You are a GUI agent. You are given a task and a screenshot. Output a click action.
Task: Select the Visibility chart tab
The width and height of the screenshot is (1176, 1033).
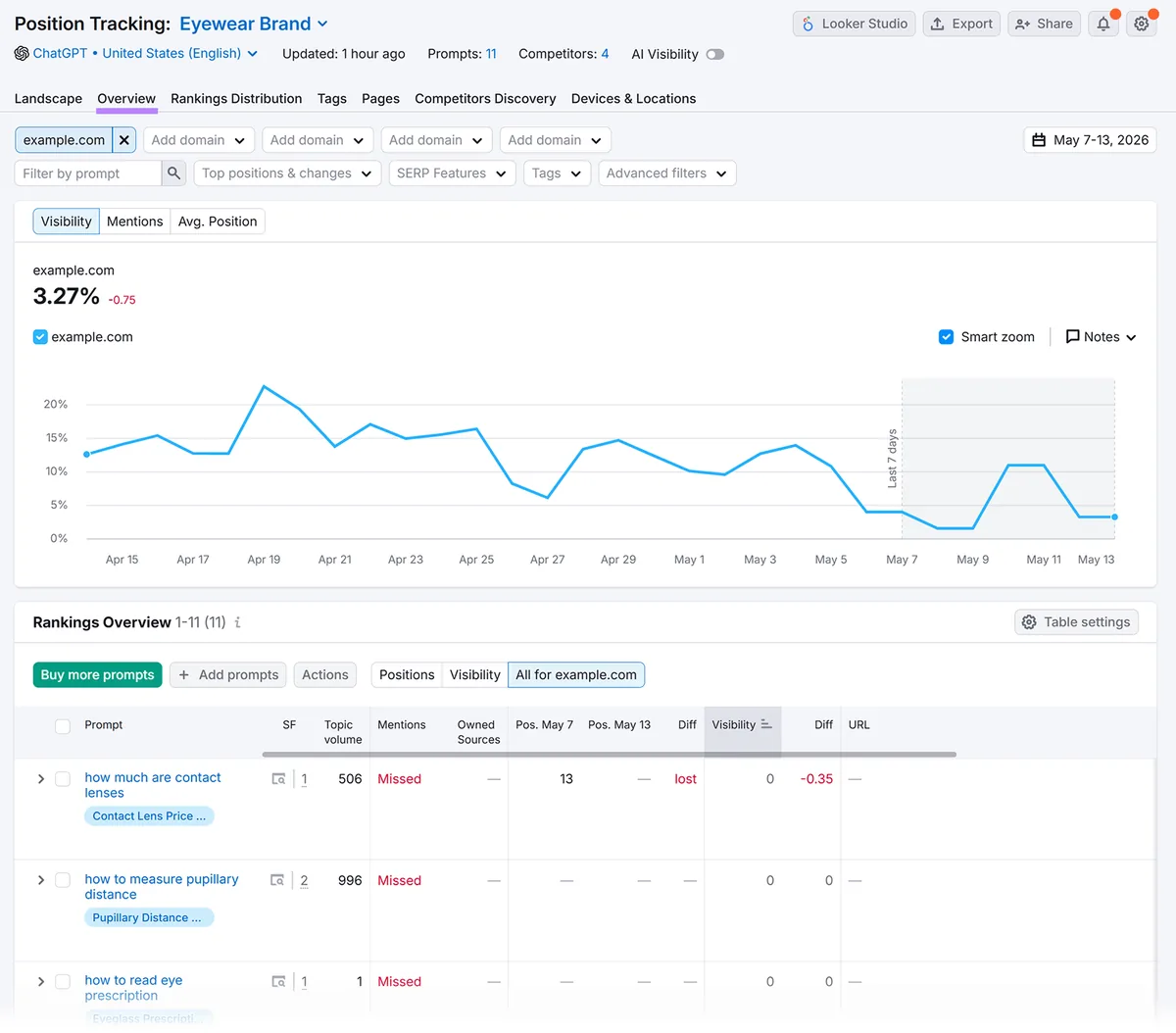[67, 221]
